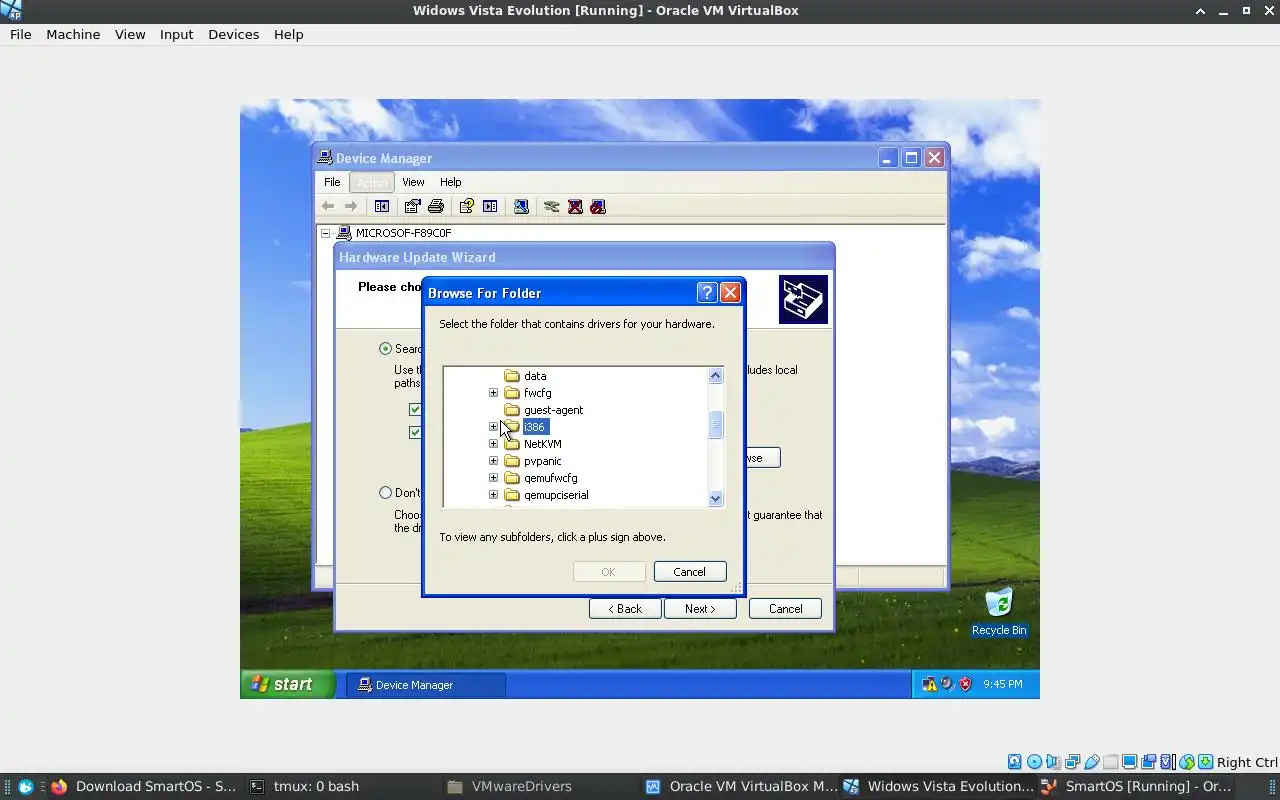This screenshot has width=1280, height=800.
Task: Expand the qemufwcfg folder
Action: [x=493, y=478]
